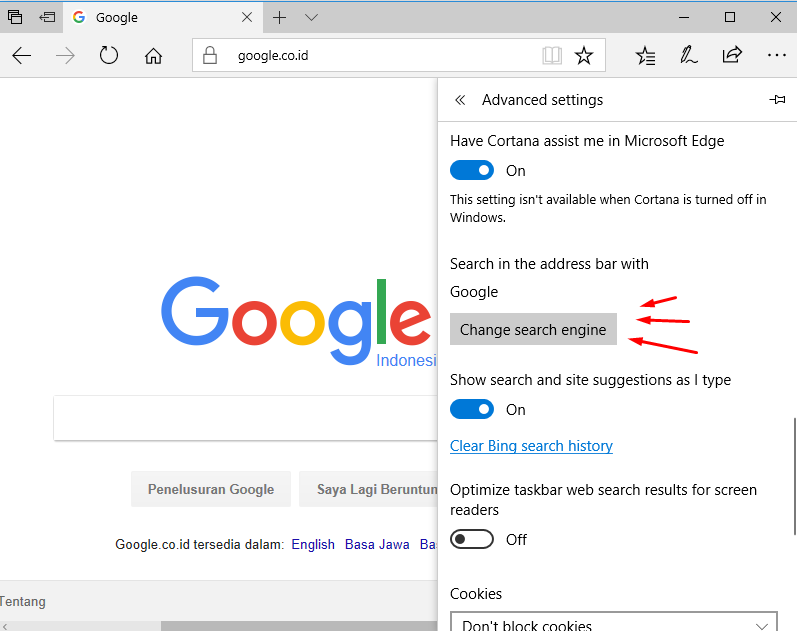Open the Hub favorites list icon
The height and width of the screenshot is (631, 797).
645,55
